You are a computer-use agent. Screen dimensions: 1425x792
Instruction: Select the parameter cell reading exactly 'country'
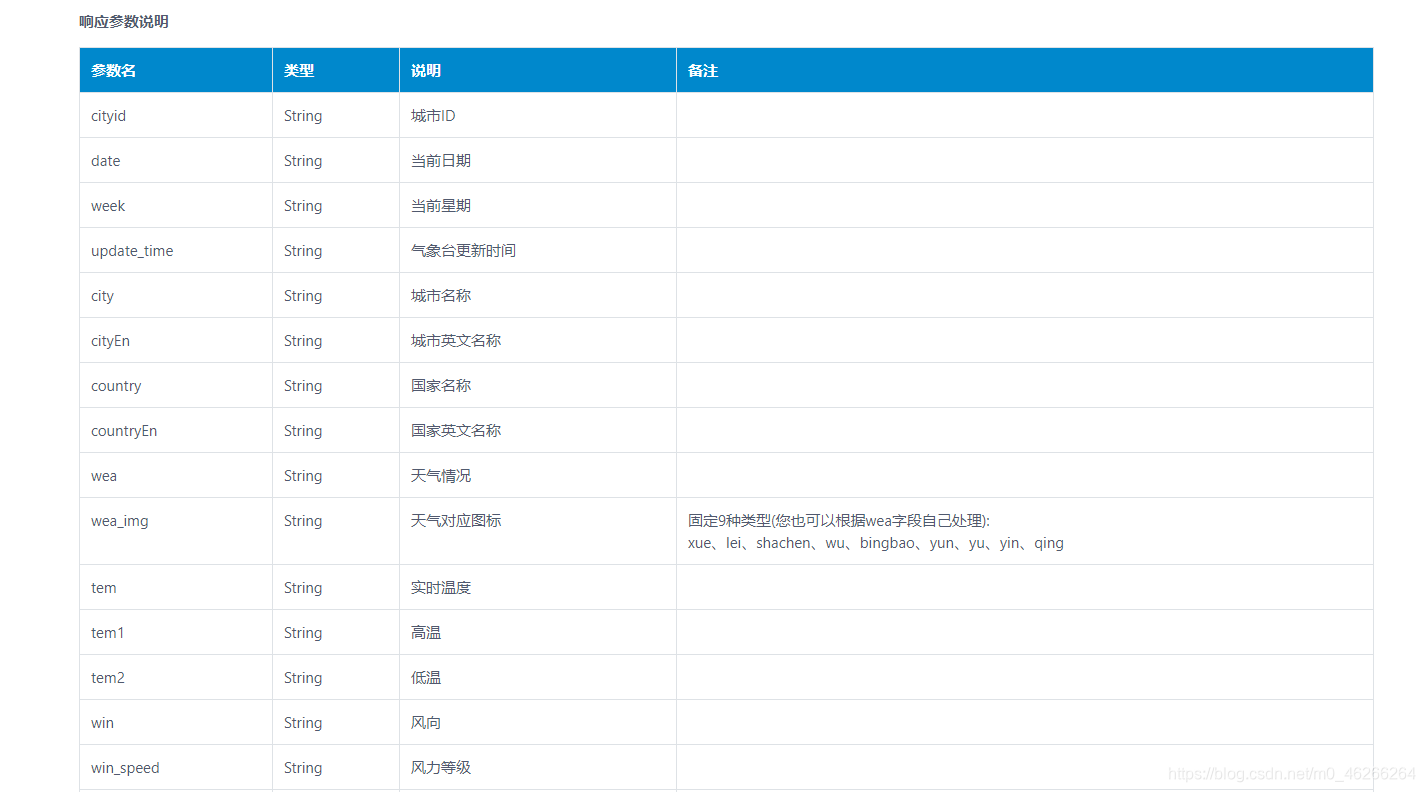[x=176, y=385]
